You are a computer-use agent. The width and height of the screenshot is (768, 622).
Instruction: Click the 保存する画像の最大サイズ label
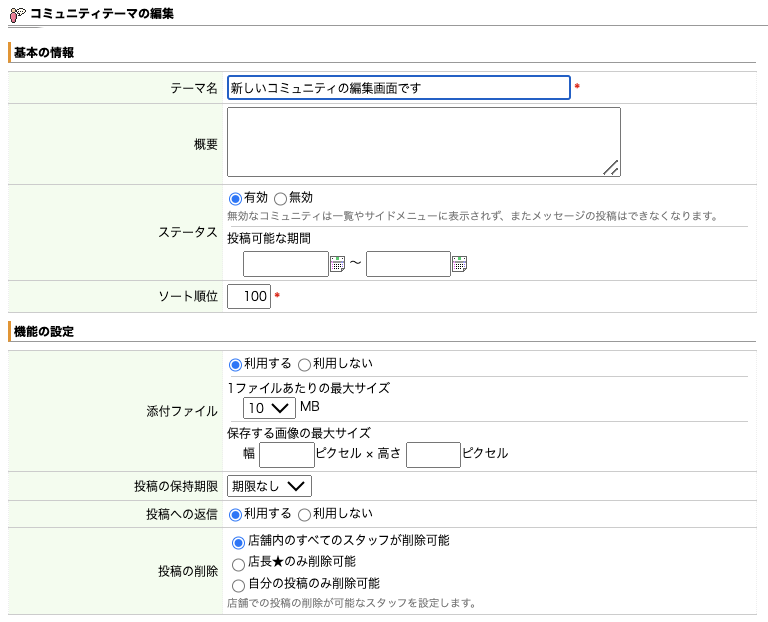click(299, 433)
